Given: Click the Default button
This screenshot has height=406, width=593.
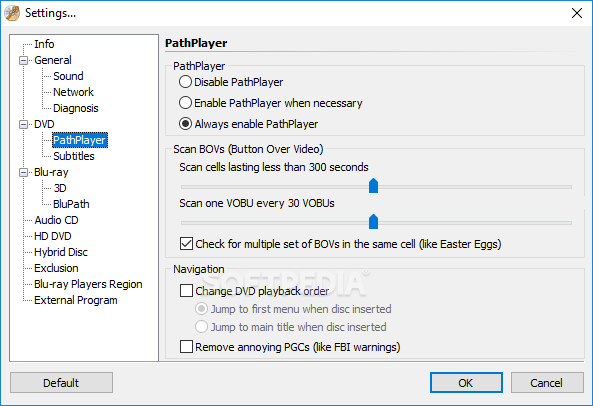Looking at the screenshot, I should click(61, 383).
